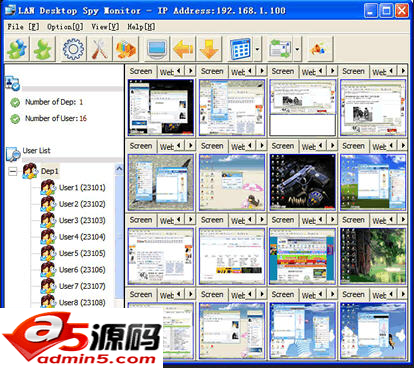
Task: Click the 'Number of User: 16' text
Action: (x=56, y=118)
